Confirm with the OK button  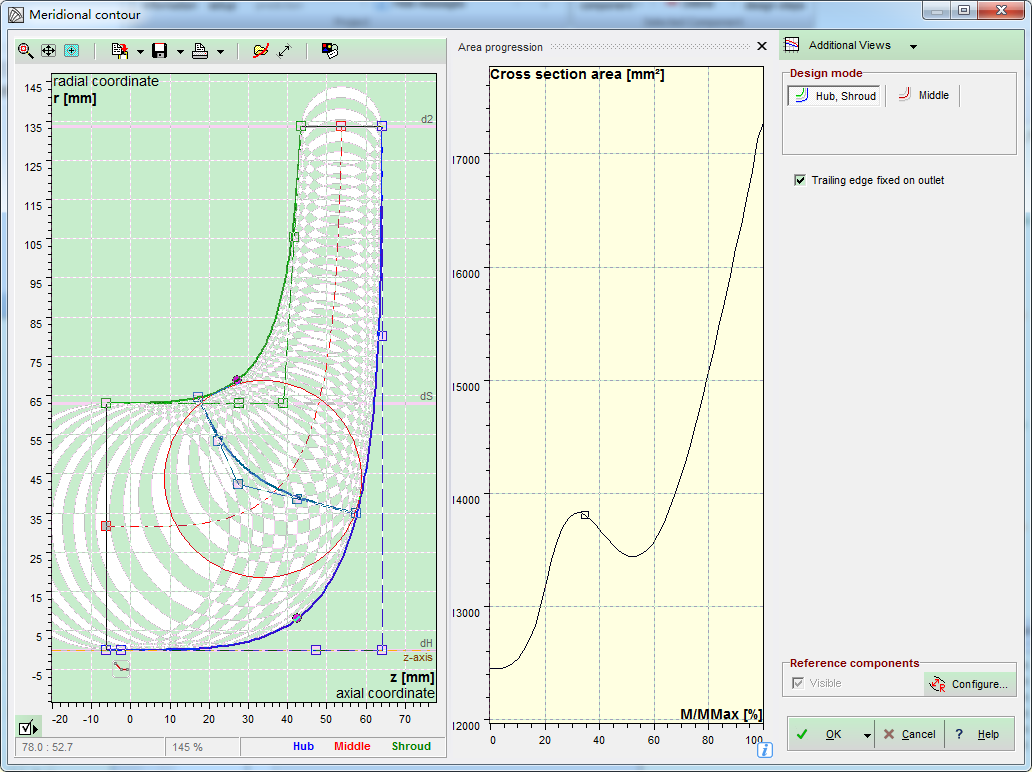click(x=823, y=734)
